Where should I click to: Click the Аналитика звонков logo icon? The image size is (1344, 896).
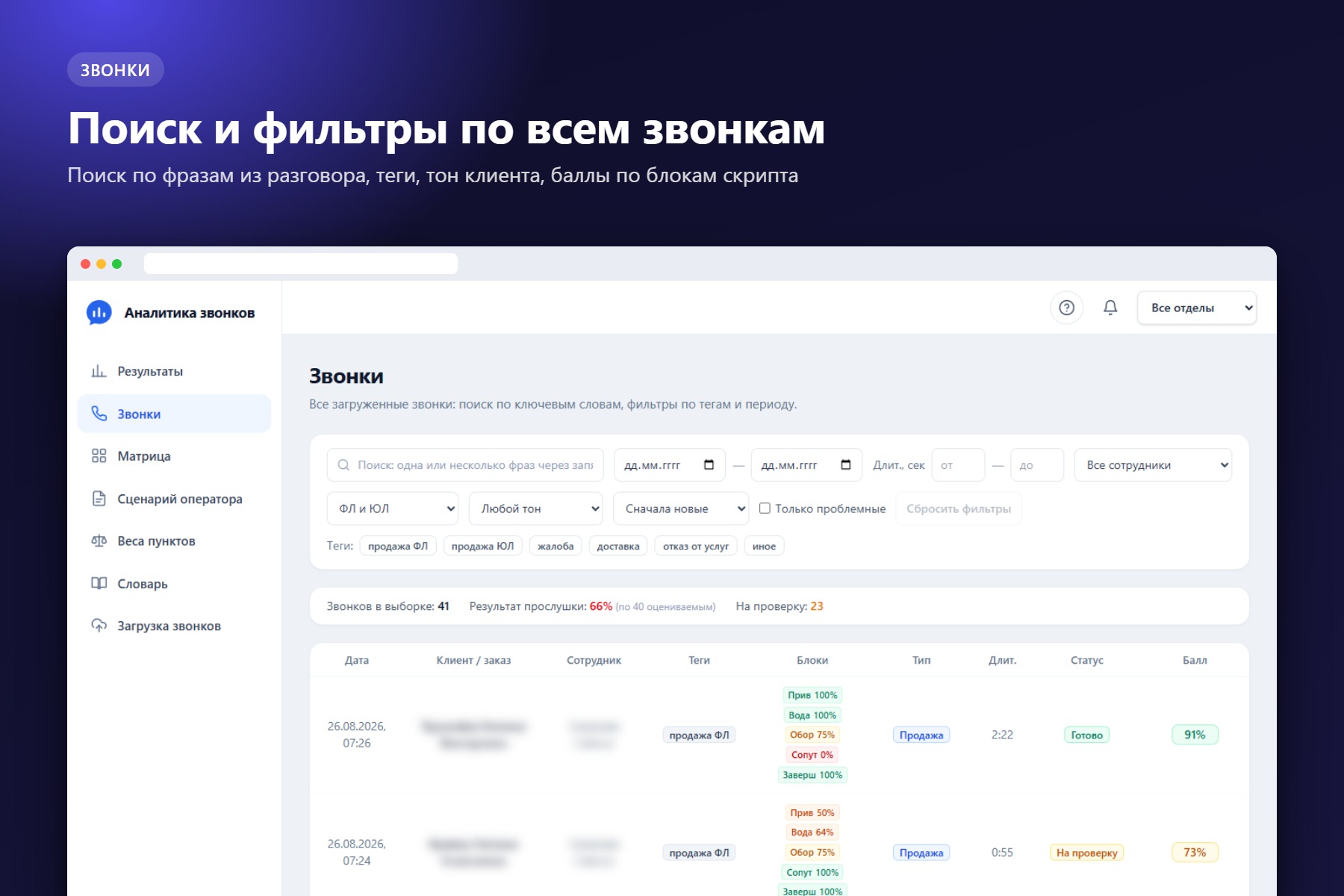point(99,313)
